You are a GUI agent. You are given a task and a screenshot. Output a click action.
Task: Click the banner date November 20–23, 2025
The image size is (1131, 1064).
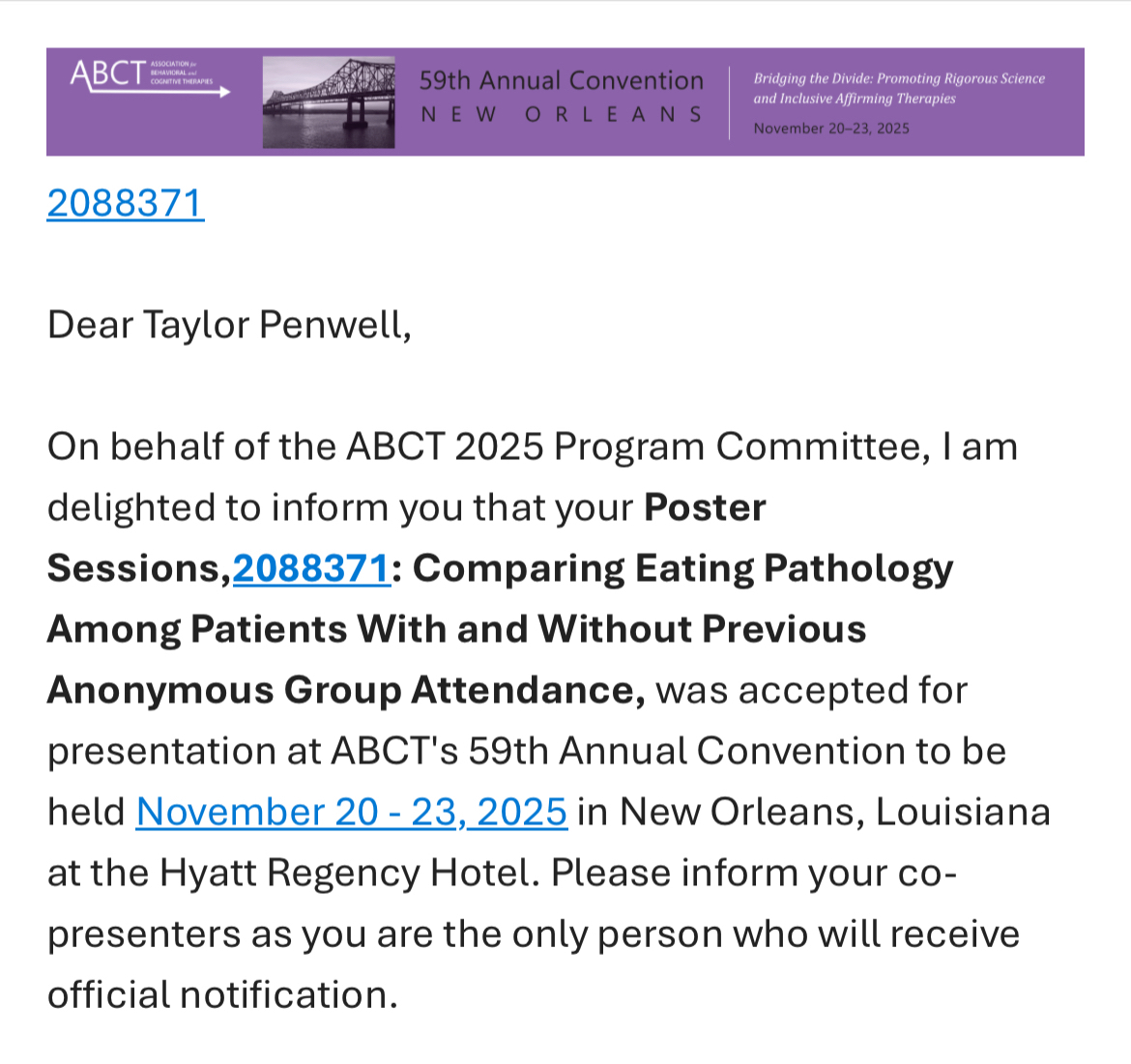click(x=831, y=129)
